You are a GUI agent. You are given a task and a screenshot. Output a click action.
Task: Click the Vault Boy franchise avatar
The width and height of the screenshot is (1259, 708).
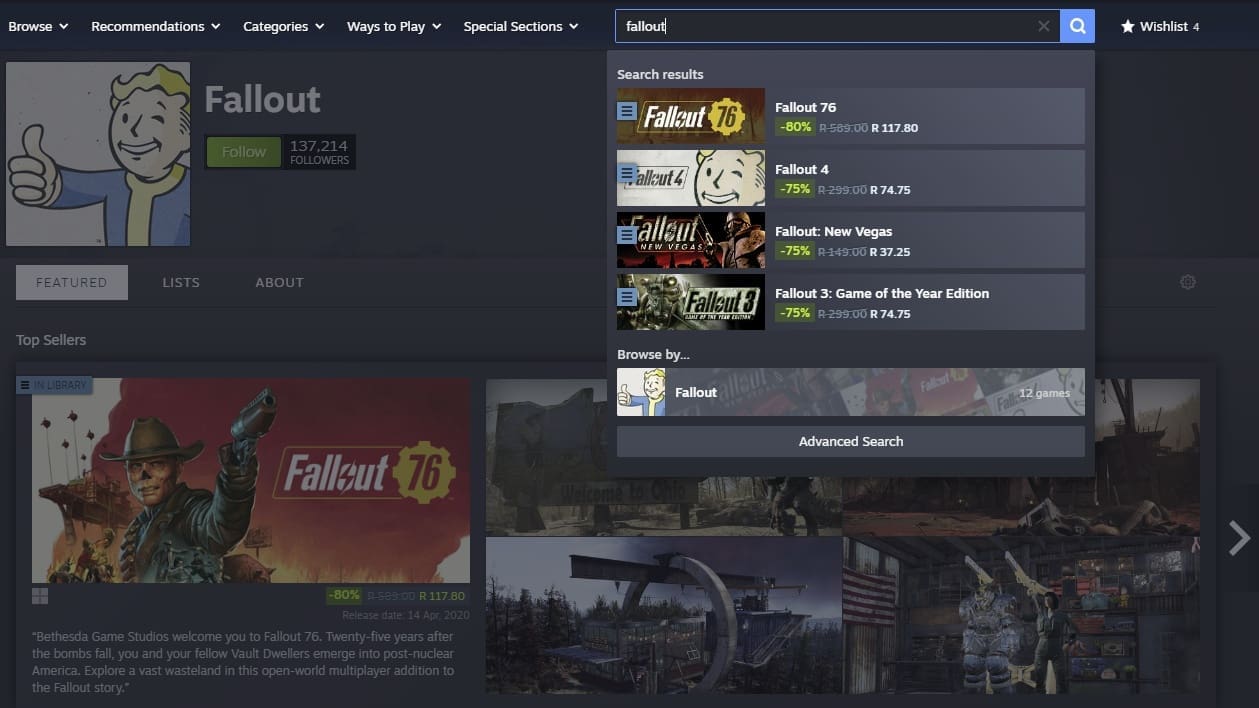[98, 154]
